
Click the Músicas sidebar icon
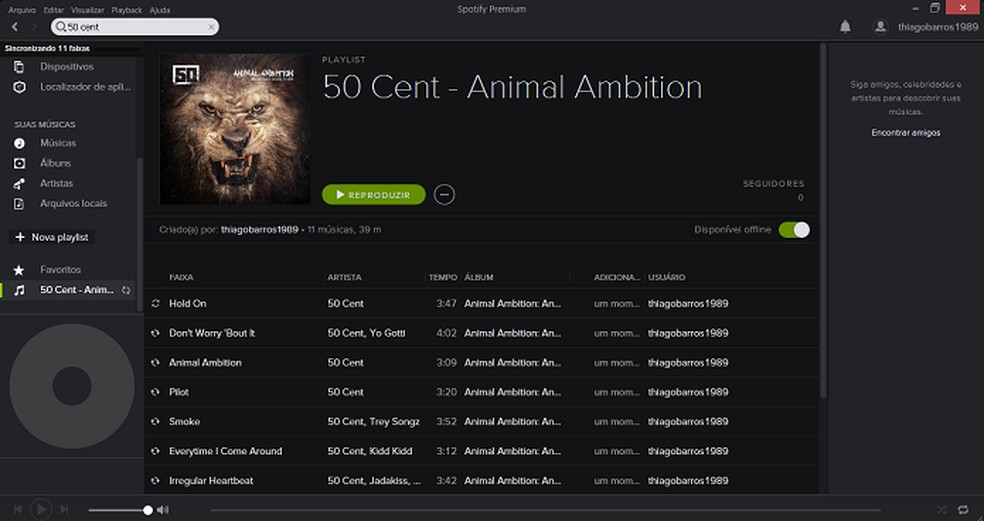pyautogui.click(x=19, y=143)
